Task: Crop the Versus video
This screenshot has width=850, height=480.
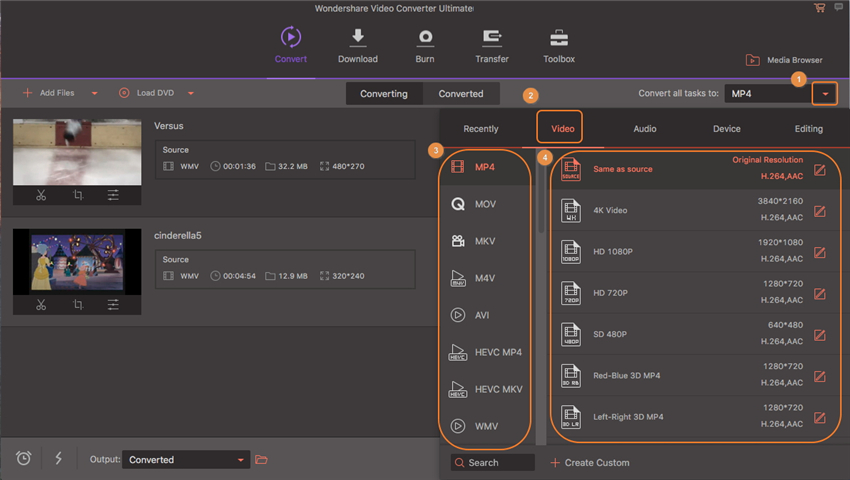Action: [78, 195]
